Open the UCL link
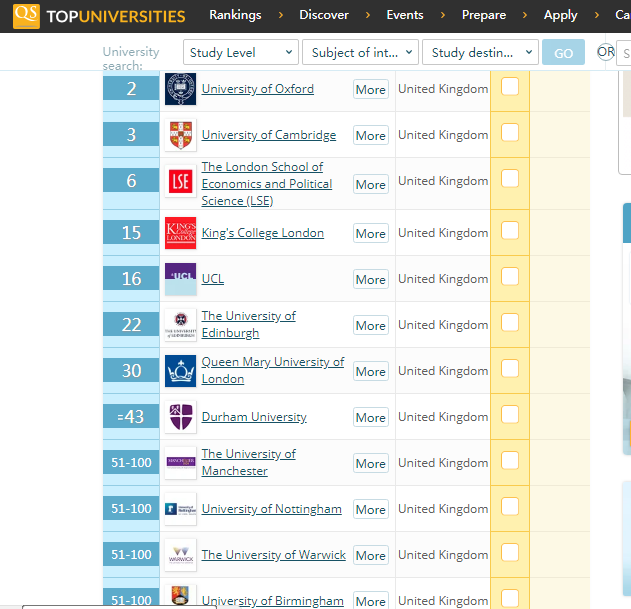 [212, 279]
